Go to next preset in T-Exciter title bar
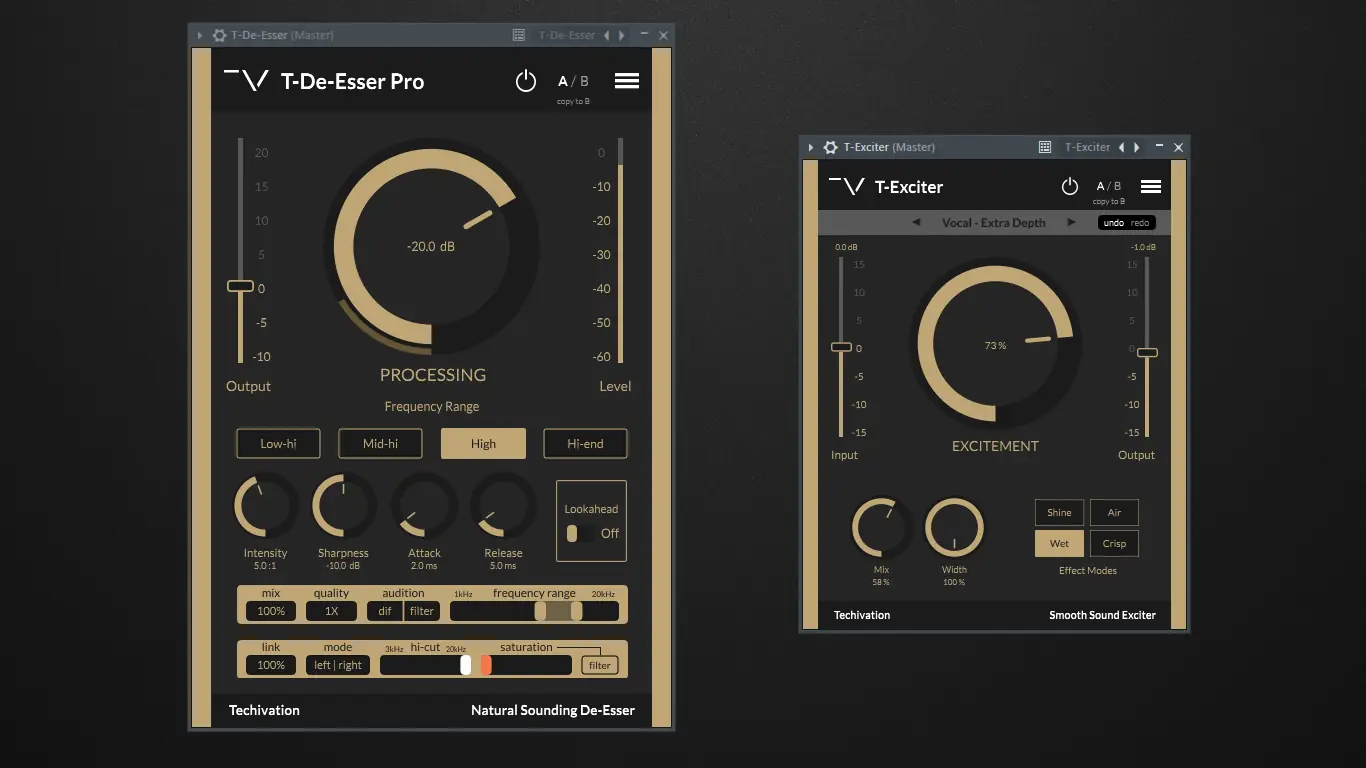 coord(1136,147)
